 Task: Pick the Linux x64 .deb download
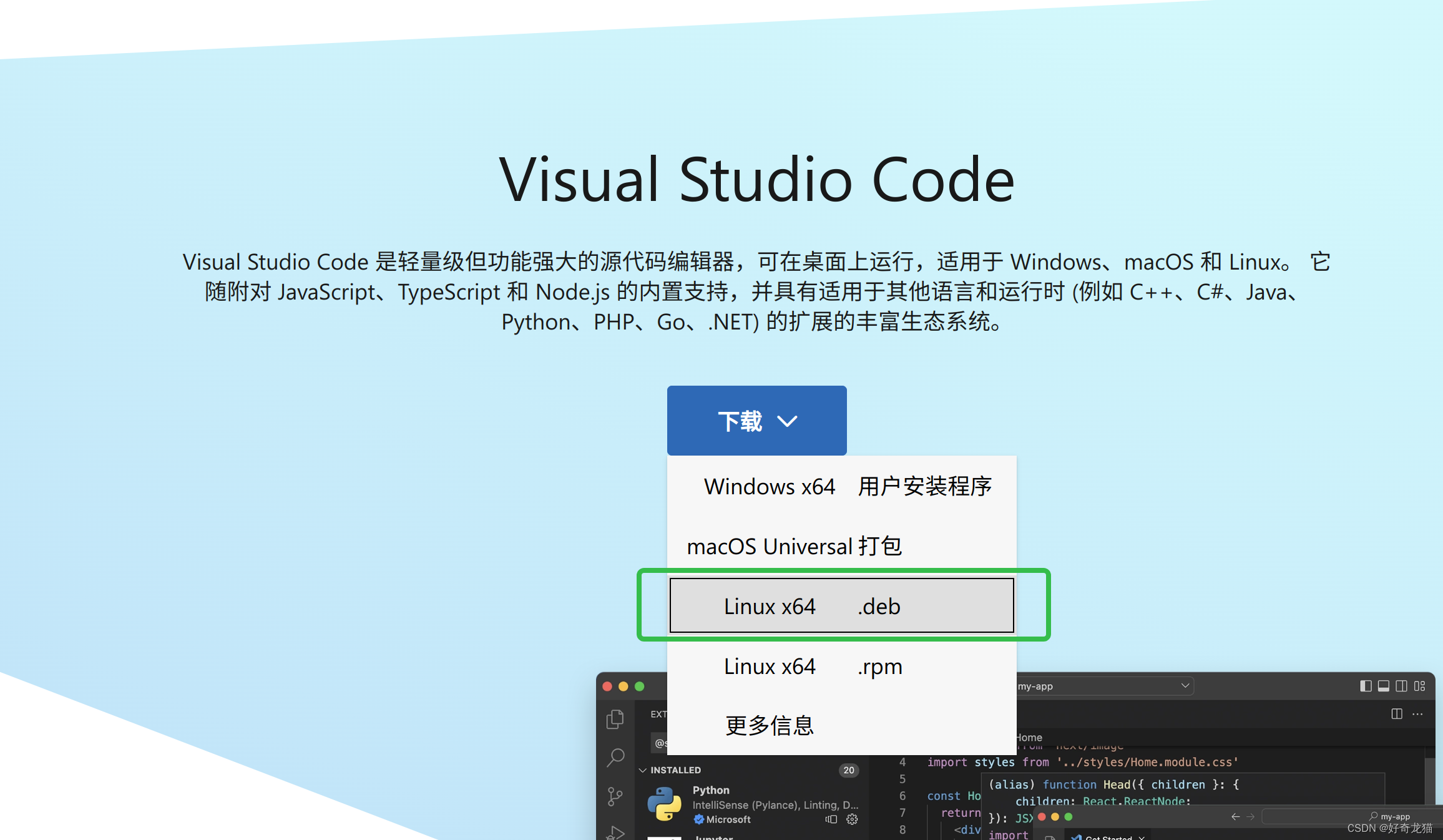[x=841, y=606]
